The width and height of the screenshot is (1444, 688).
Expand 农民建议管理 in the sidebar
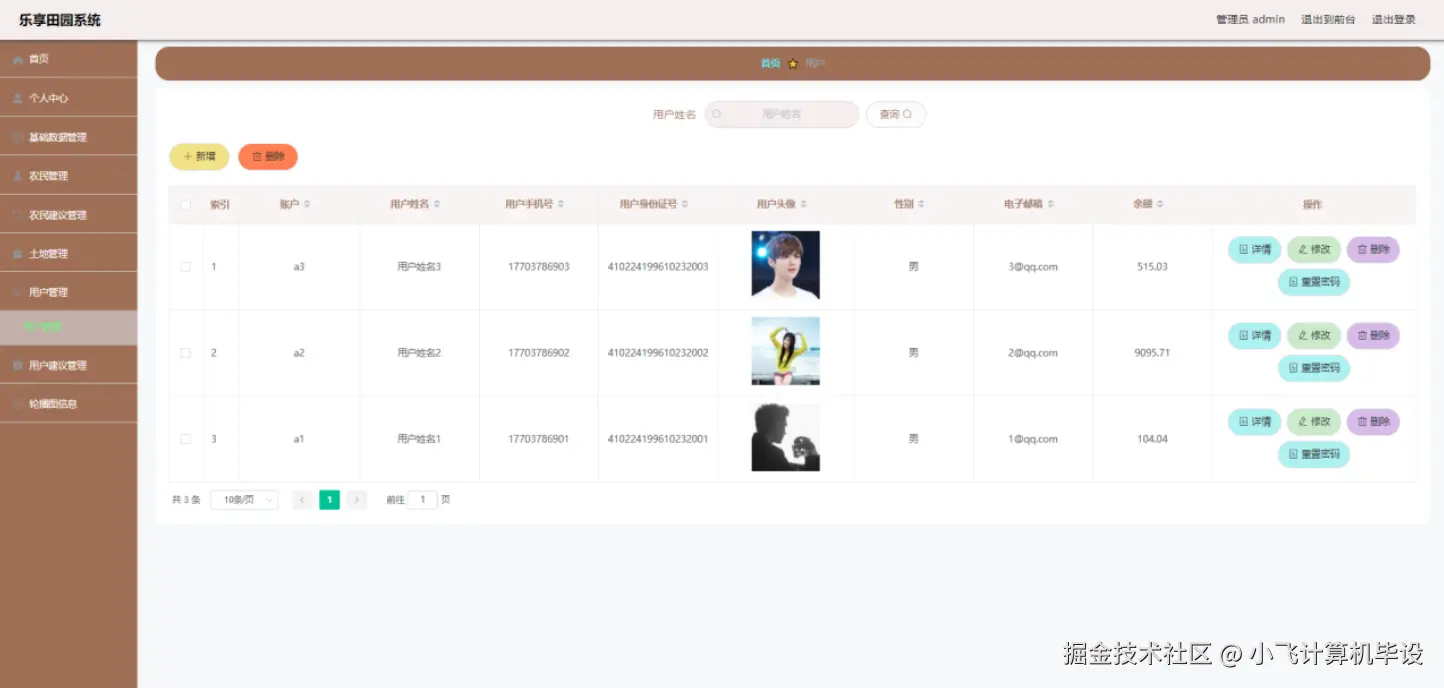(68, 215)
